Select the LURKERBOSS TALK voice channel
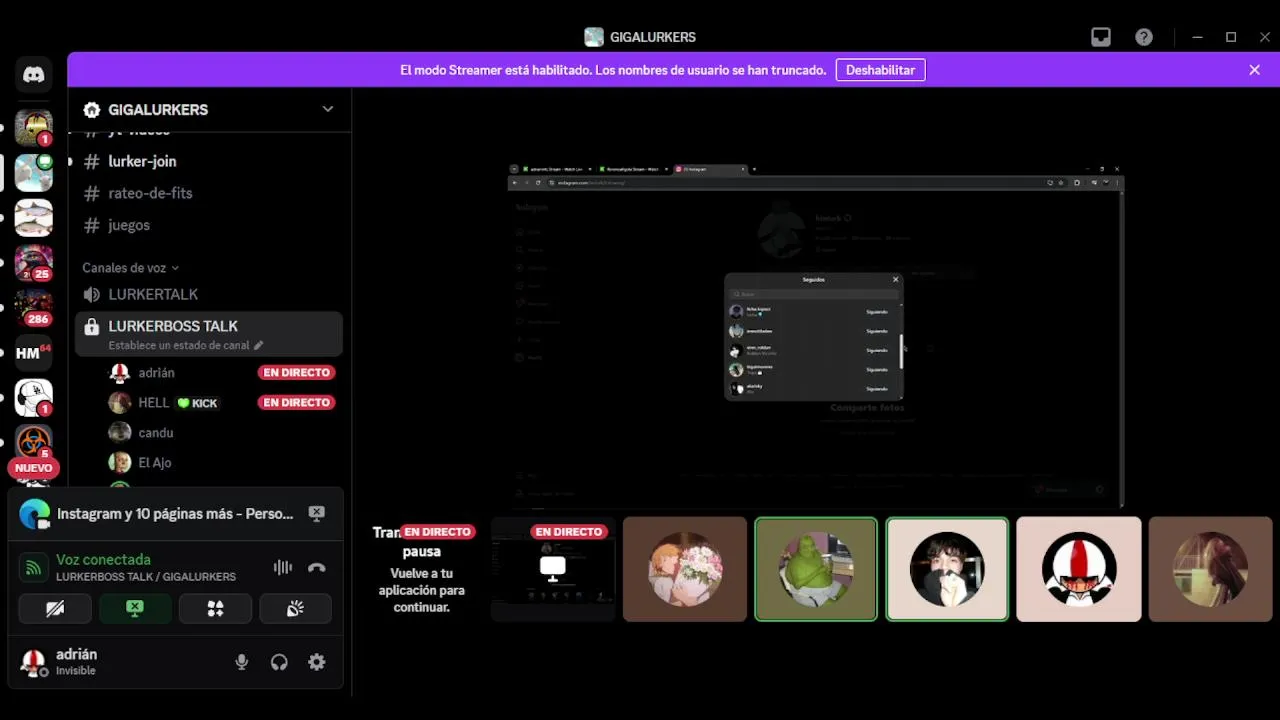The width and height of the screenshot is (1280, 720). pyautogui.click(x=209, y=334)
